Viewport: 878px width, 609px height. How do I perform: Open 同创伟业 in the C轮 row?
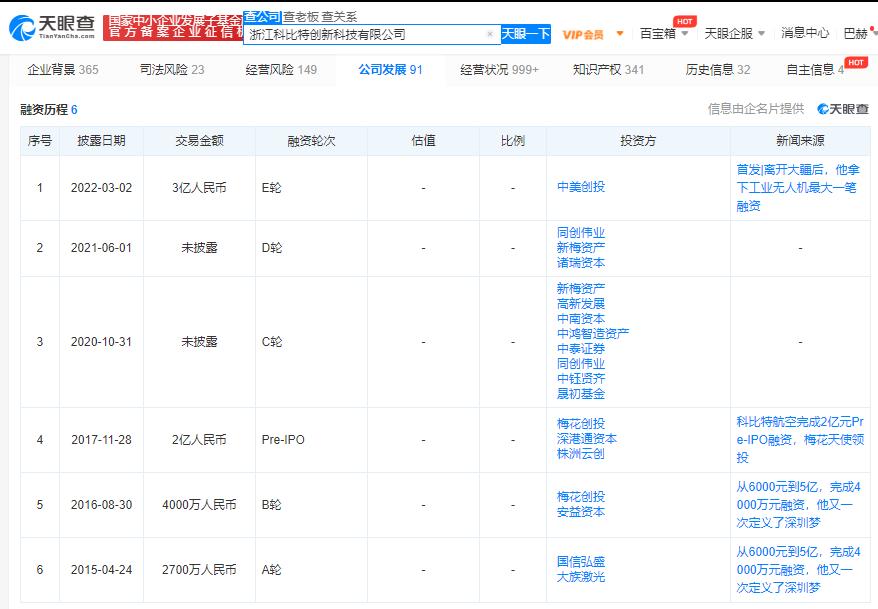[581, 364]
